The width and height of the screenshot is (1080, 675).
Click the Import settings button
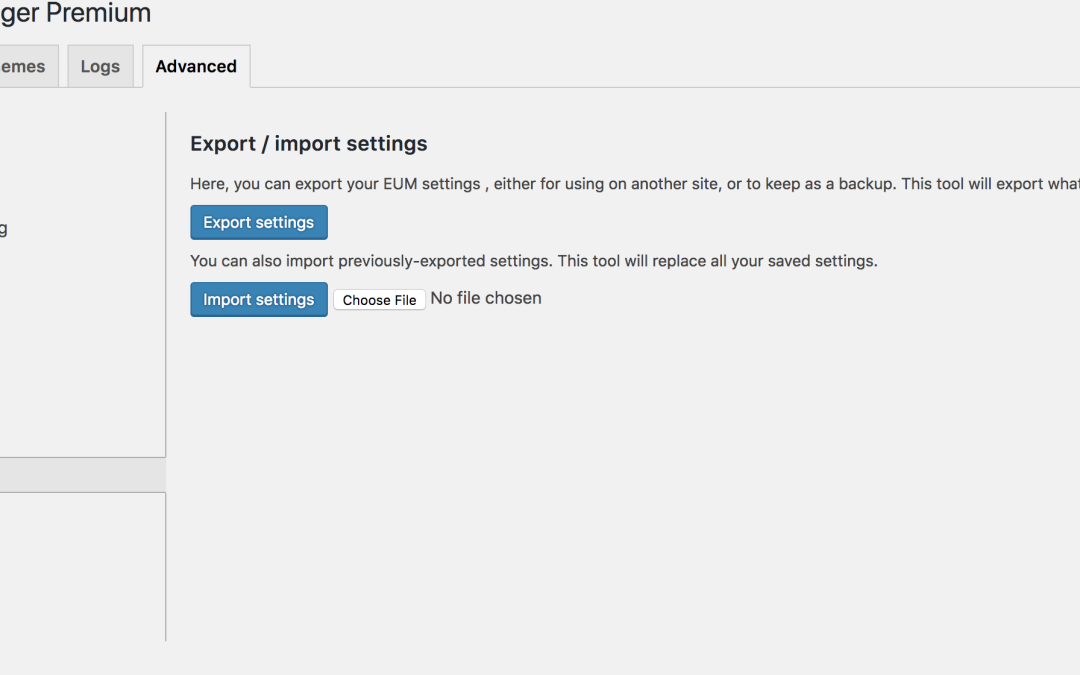pos(259,300)
